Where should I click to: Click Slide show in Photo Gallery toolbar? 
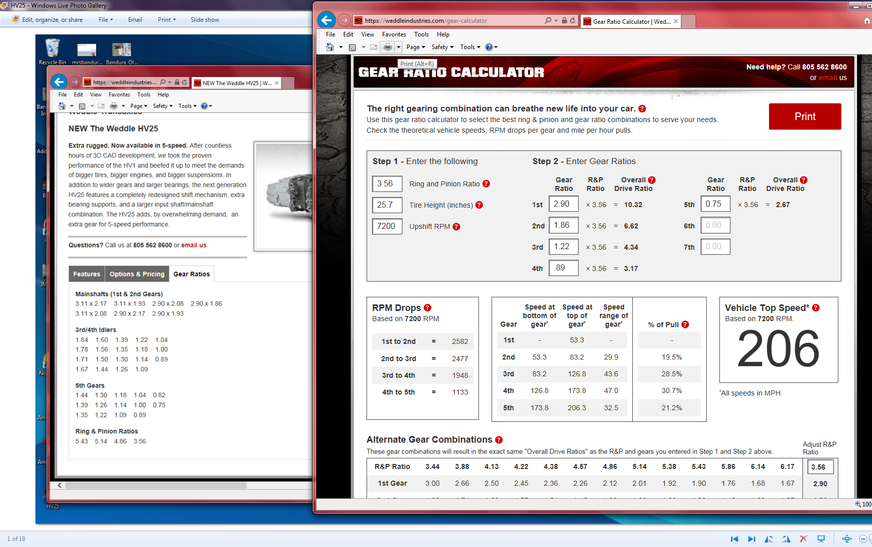205,19
